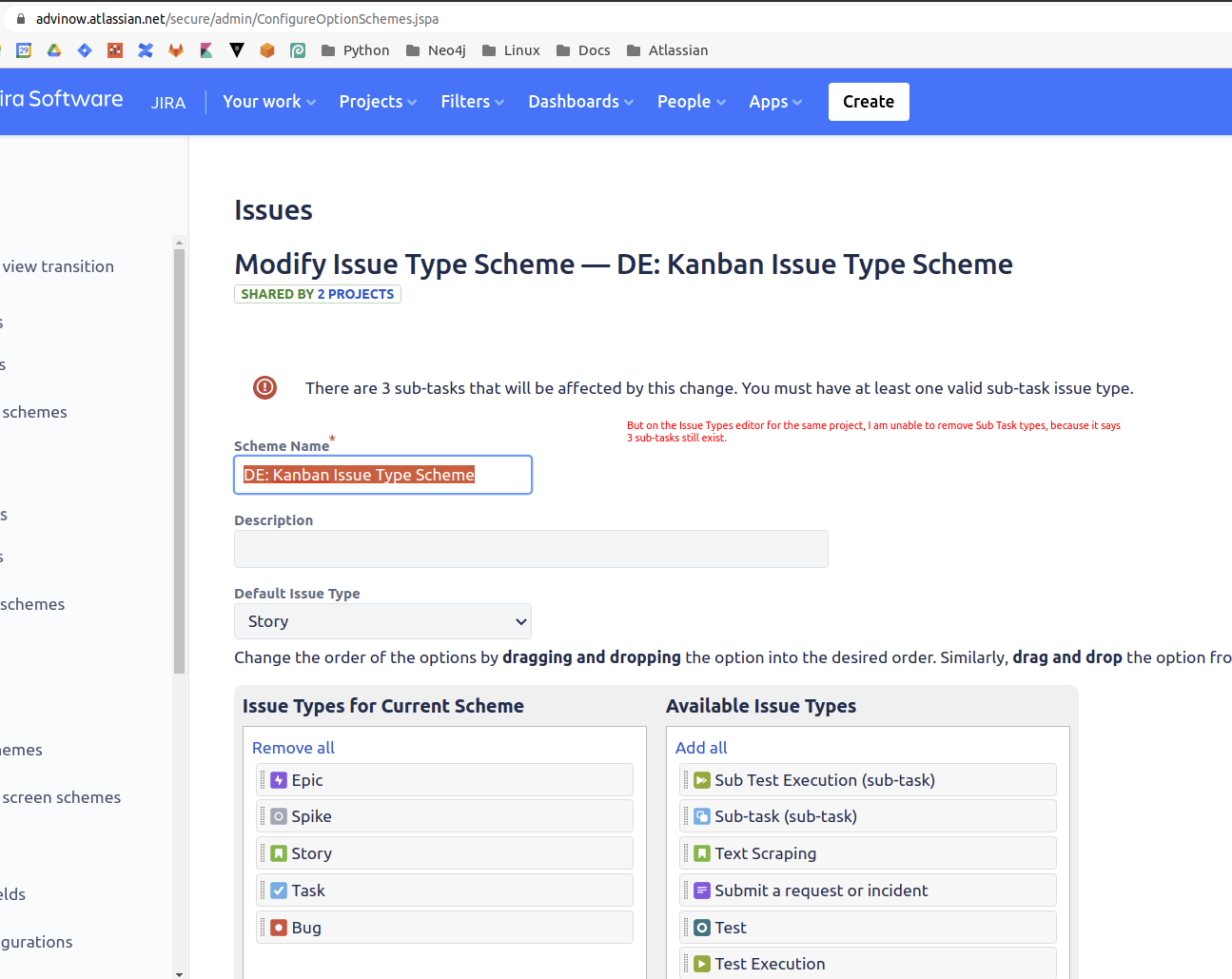1232x979 pixels.
Task: Click the screen schemes sidebar link
Action: click(61, 797)
